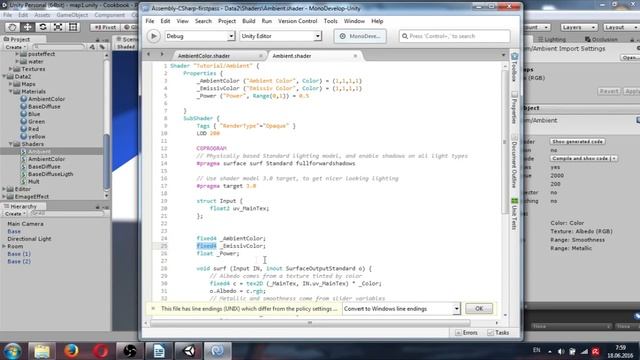Navigate back with left arrow in tab bar
Image resolution: width=640 pixels, height=360 pixels.
tap(149, 54)
